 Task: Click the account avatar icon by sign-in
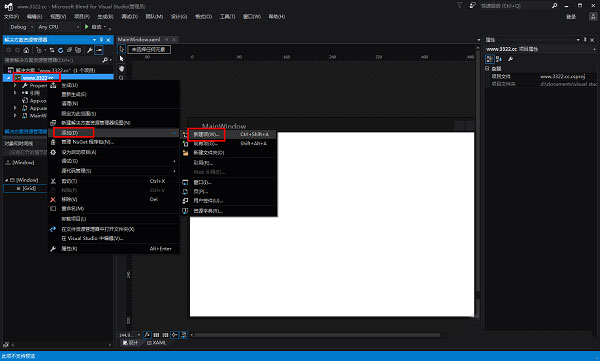(593, 16)
